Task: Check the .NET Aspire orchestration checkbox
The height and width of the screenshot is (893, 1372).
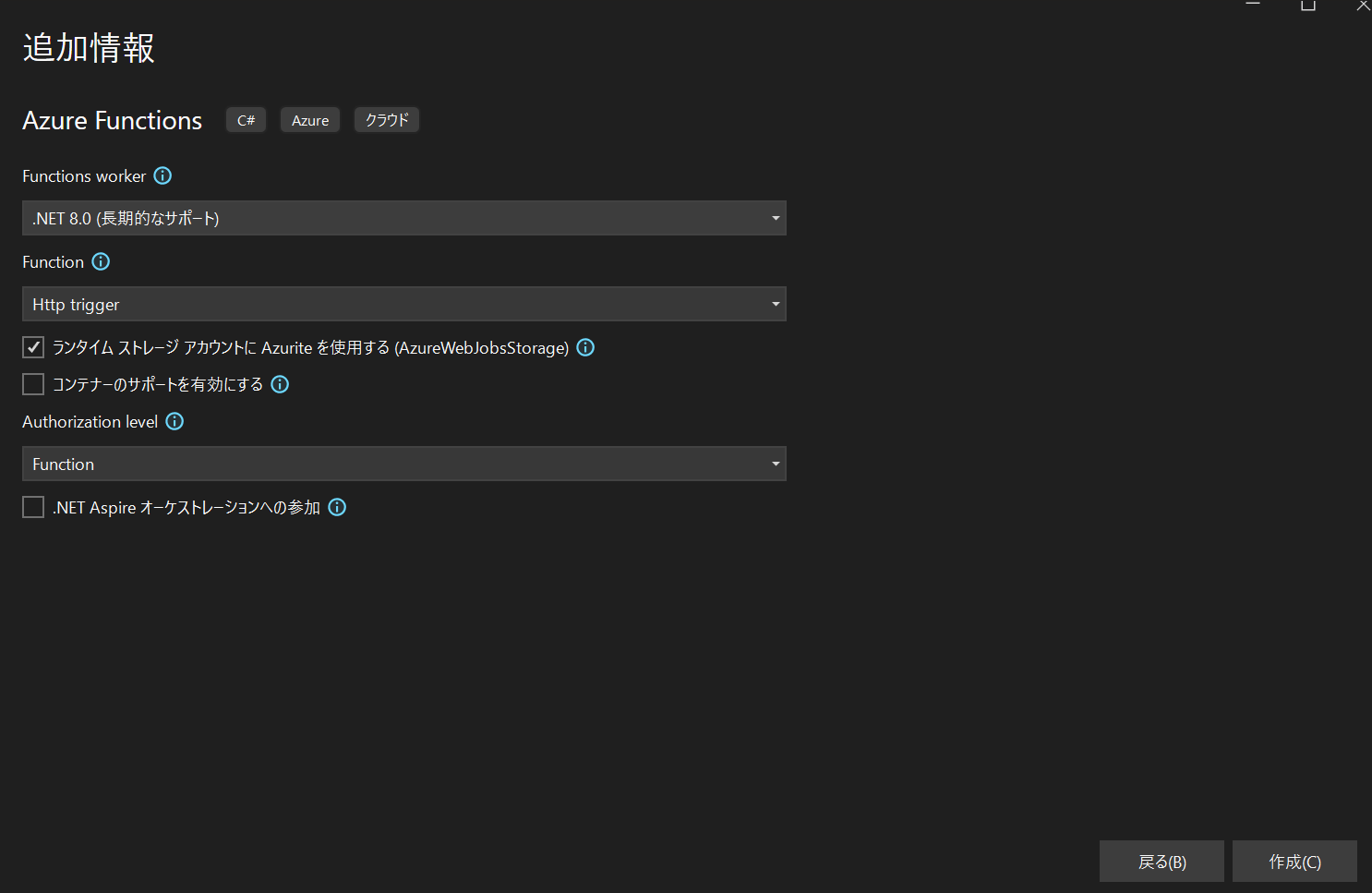Action: (x=33, y=507)
